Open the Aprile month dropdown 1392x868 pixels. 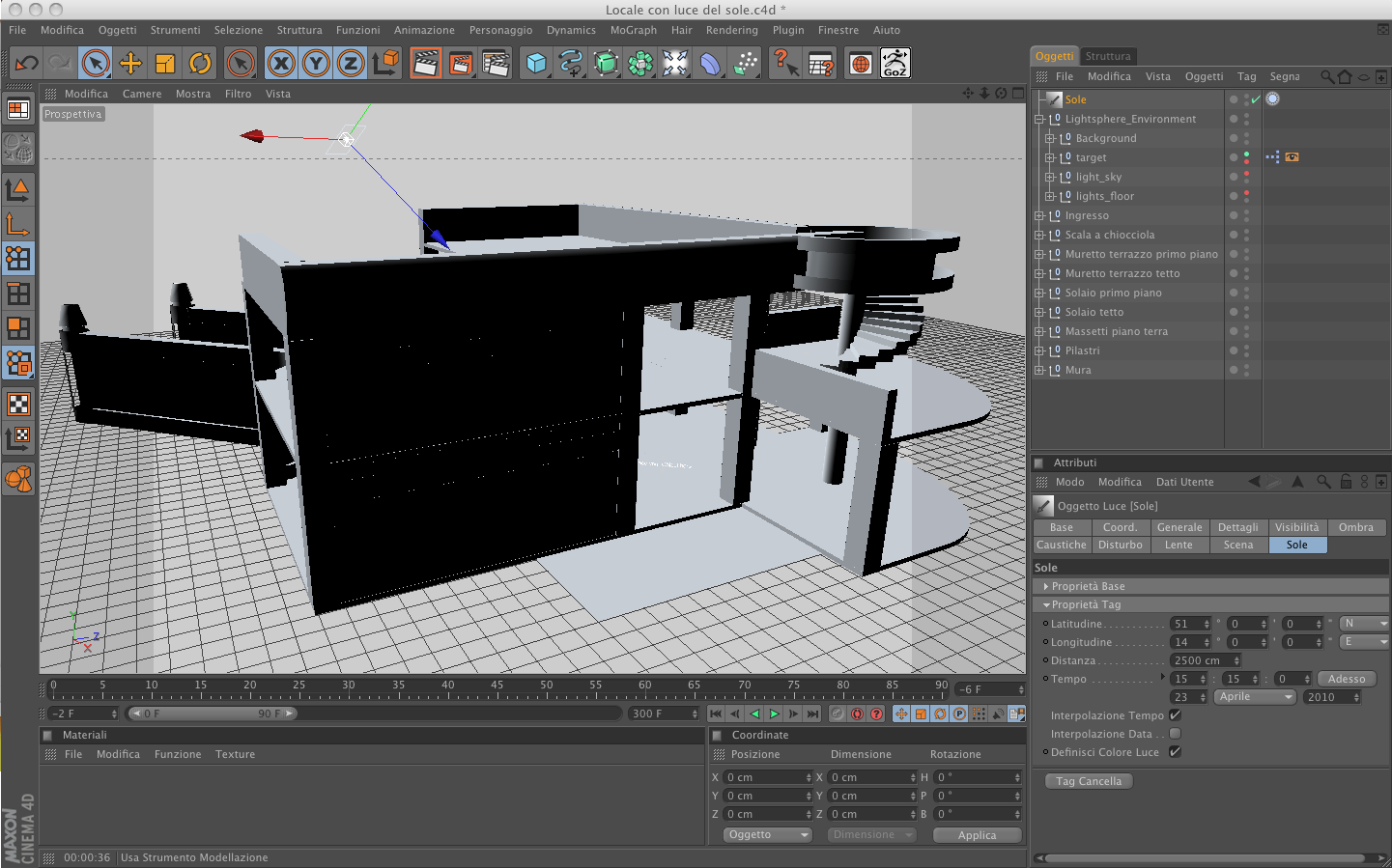[x=1254, y=697]
